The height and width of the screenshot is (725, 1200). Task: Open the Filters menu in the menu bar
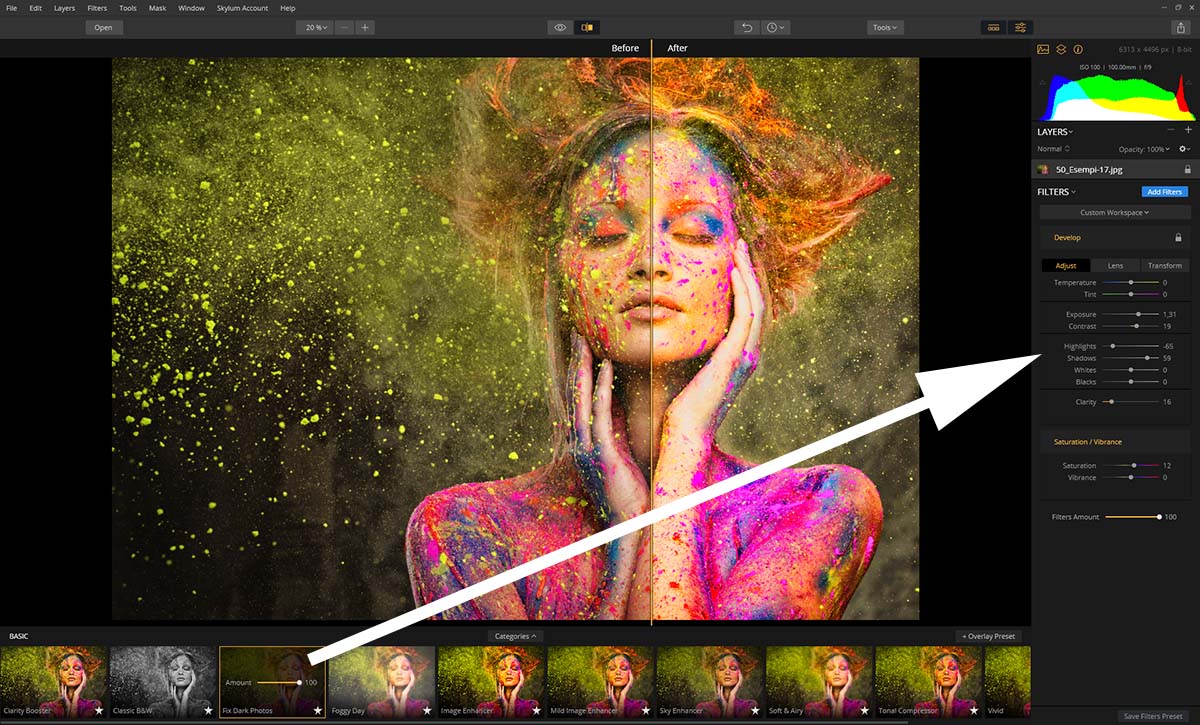97,8
